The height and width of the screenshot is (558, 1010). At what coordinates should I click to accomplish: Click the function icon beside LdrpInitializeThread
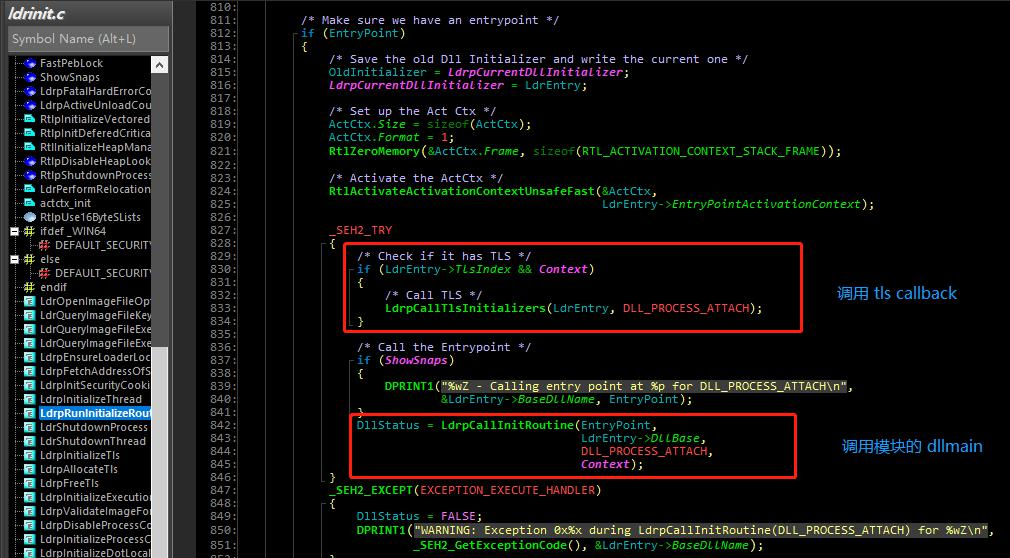[30, 399]
